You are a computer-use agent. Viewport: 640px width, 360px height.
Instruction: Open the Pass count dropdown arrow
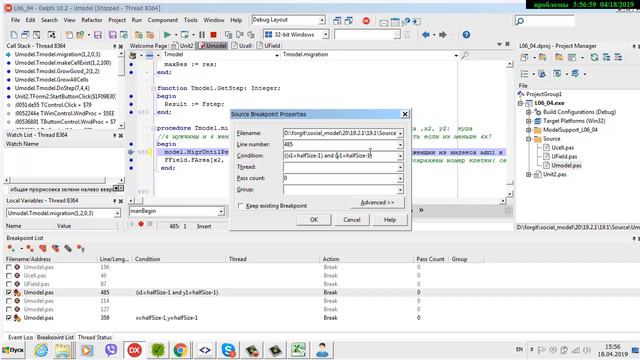click(x=400, y=178)
